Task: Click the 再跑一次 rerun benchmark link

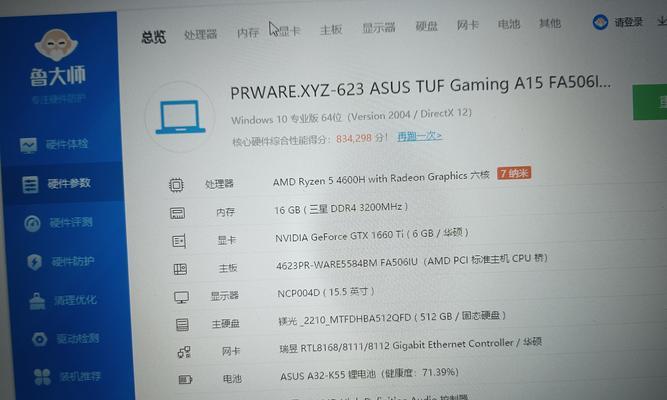Action: pos(419,136)
